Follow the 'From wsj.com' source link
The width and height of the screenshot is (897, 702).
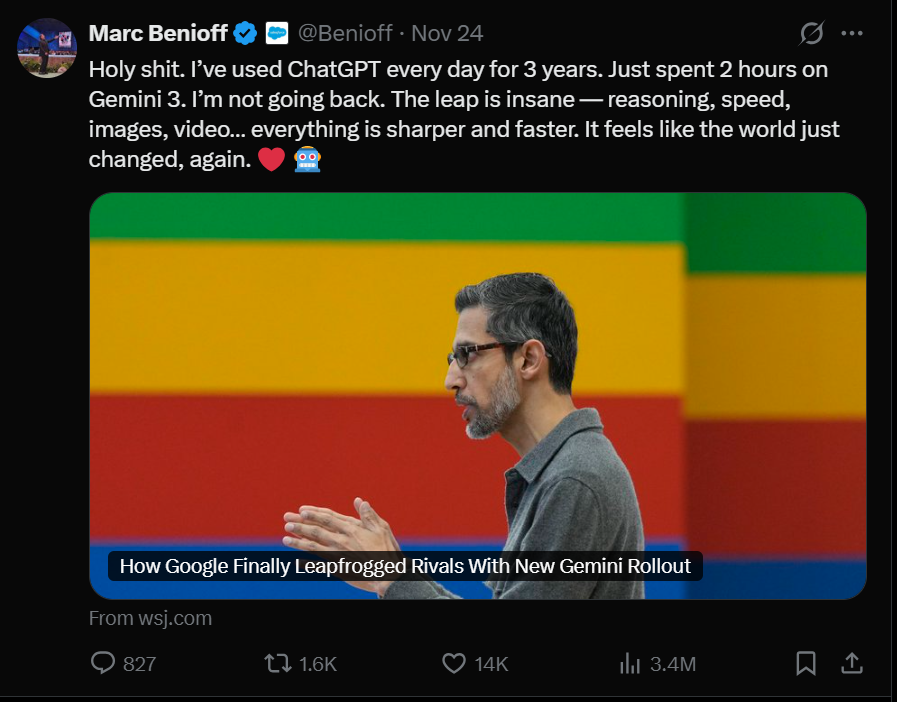(150, 618)
